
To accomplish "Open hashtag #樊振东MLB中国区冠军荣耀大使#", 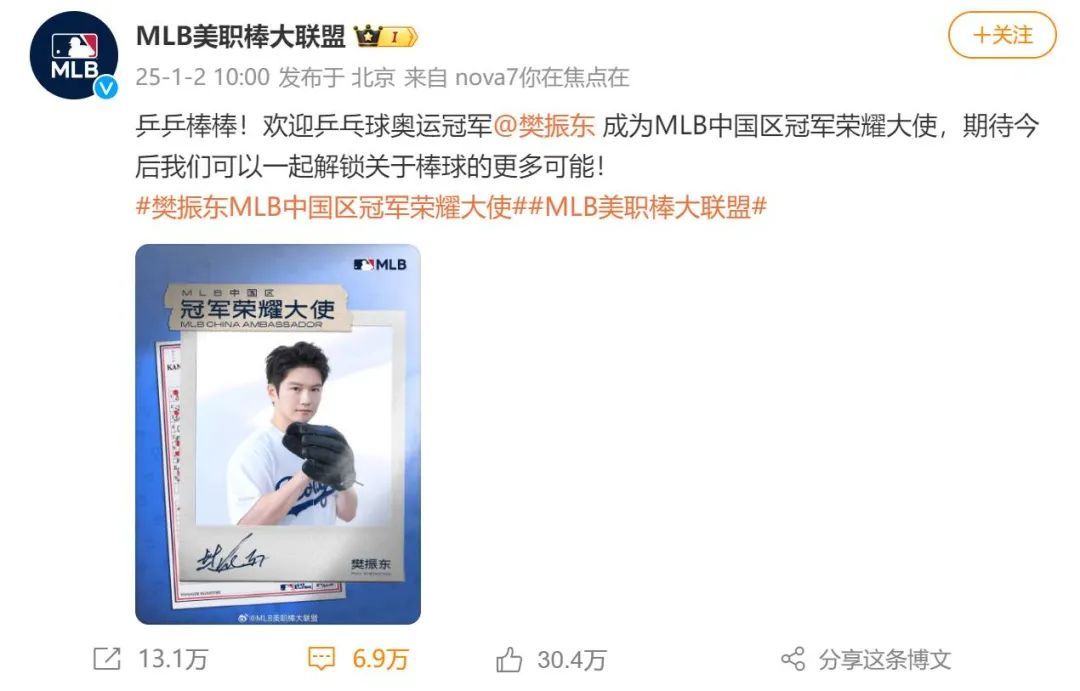I will (326, 207).
